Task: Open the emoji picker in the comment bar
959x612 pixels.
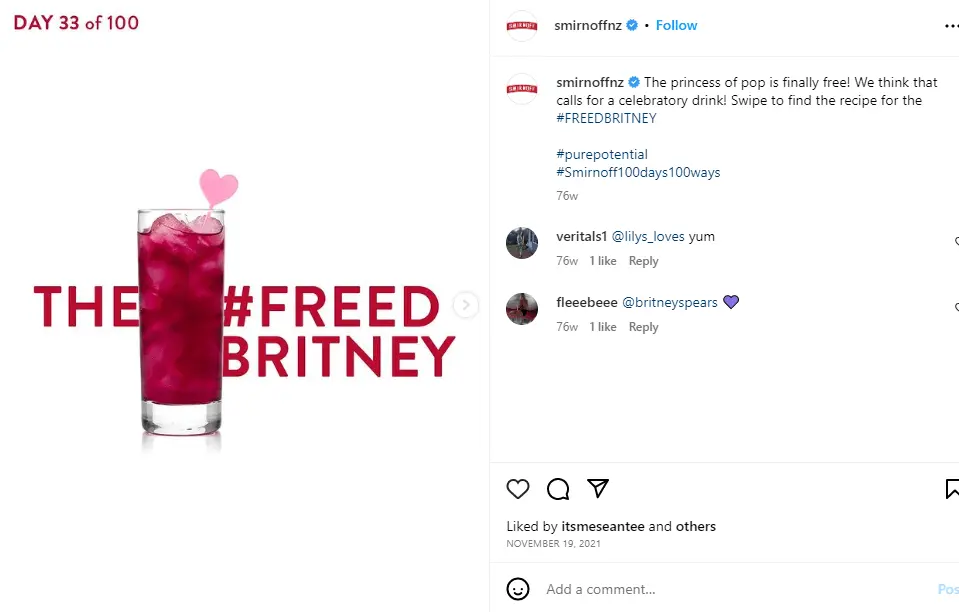Action: 517,589
